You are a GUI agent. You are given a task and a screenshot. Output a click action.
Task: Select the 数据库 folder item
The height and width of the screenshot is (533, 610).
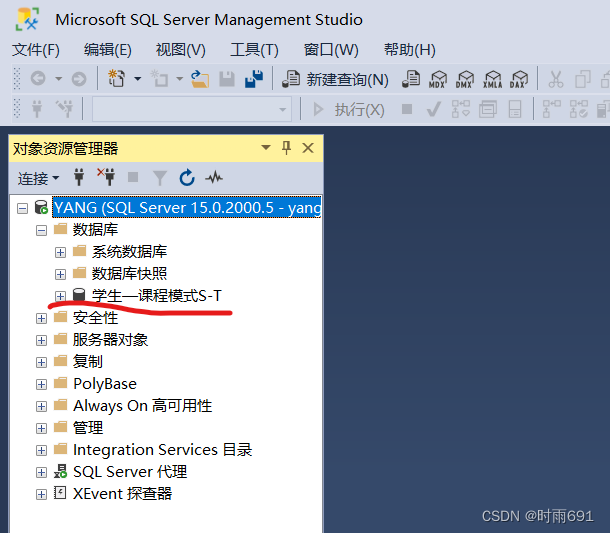95,230
